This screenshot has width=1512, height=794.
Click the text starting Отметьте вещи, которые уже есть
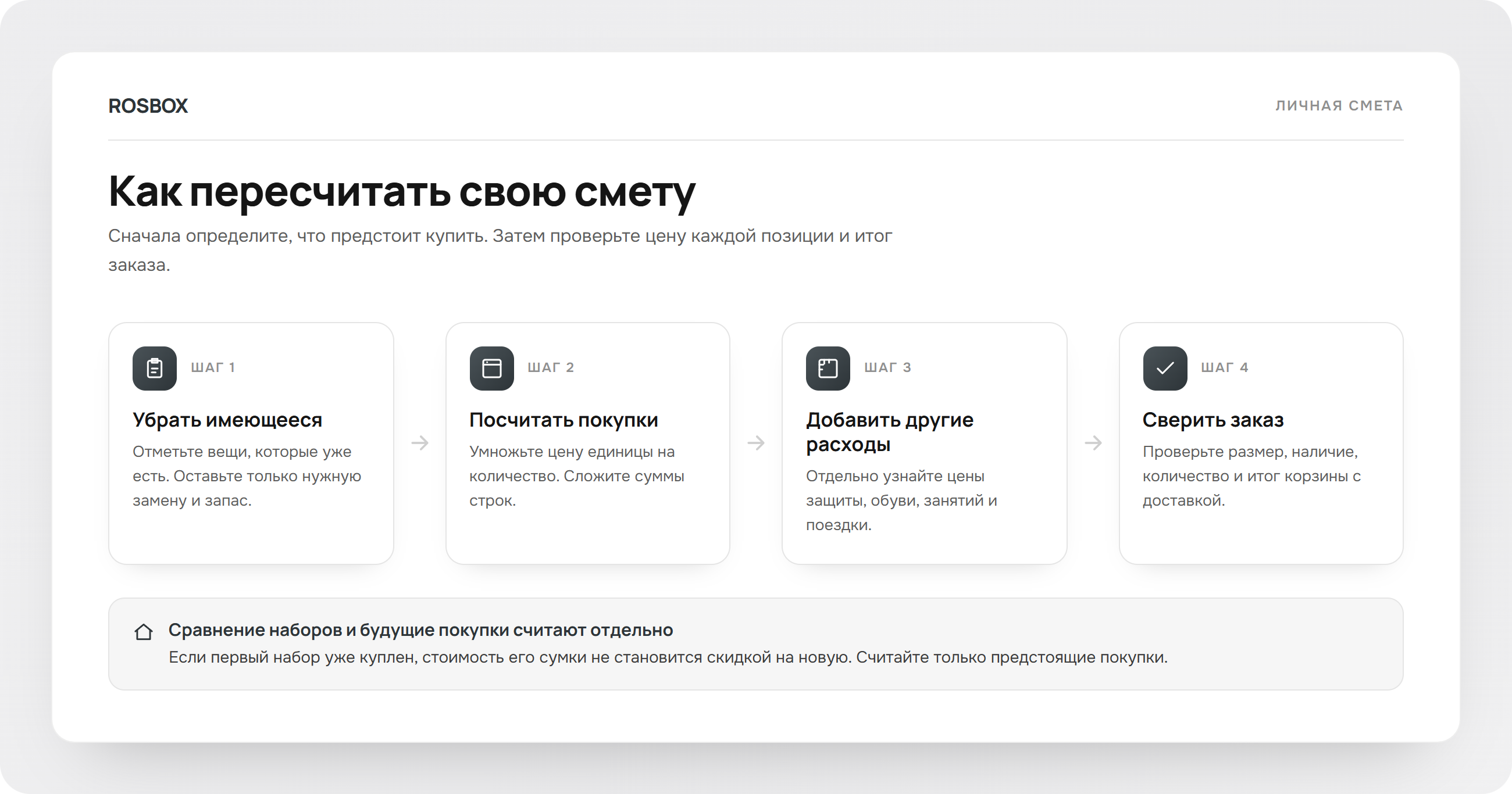tap(247, 476)
